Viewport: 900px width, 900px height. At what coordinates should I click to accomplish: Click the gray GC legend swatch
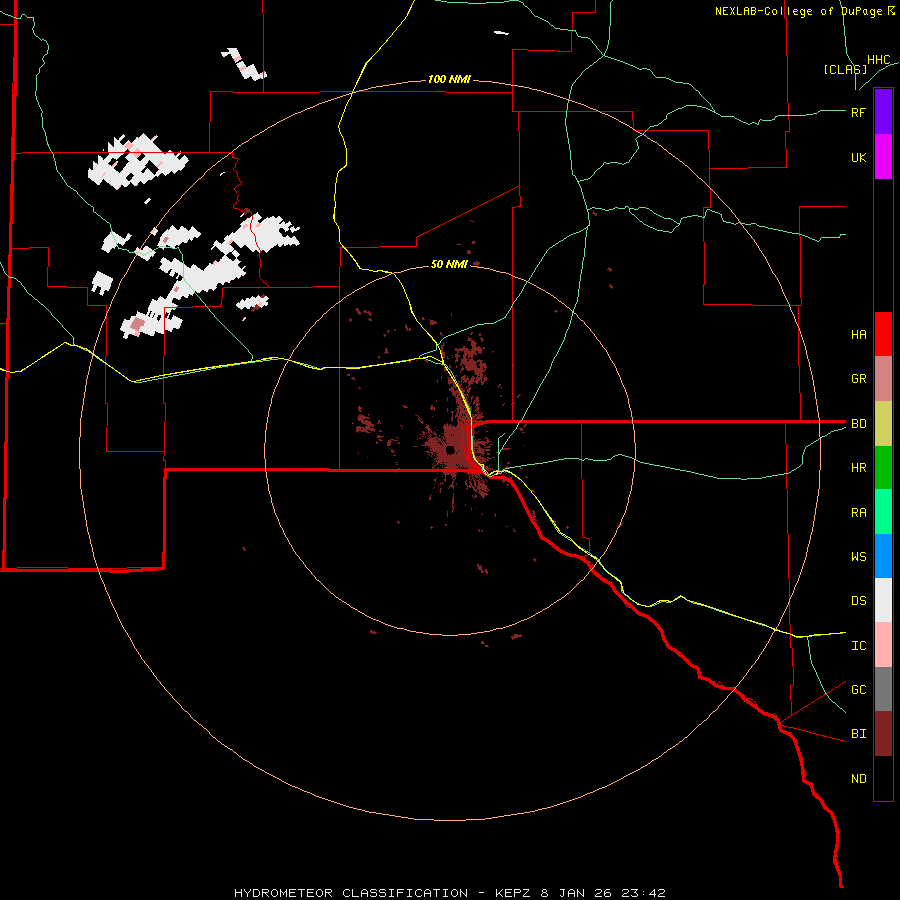pos(883,689)
